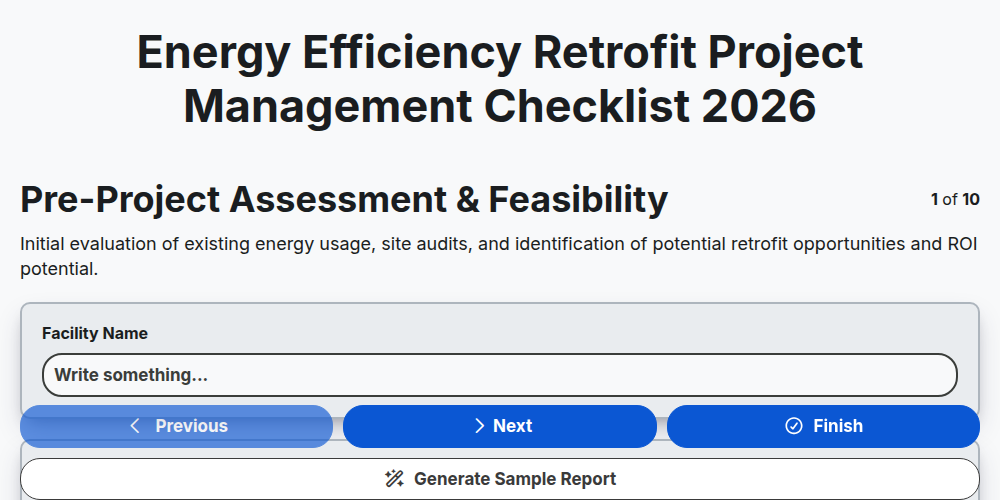
Task: Click the right chevron icon in Next
Action: pos(480,426)
